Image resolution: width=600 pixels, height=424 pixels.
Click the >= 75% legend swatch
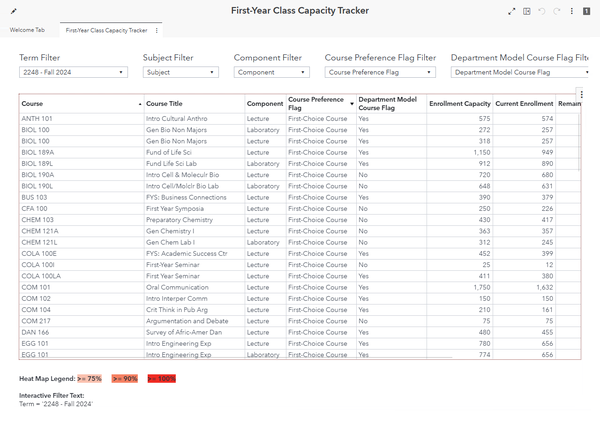[90, 379]
